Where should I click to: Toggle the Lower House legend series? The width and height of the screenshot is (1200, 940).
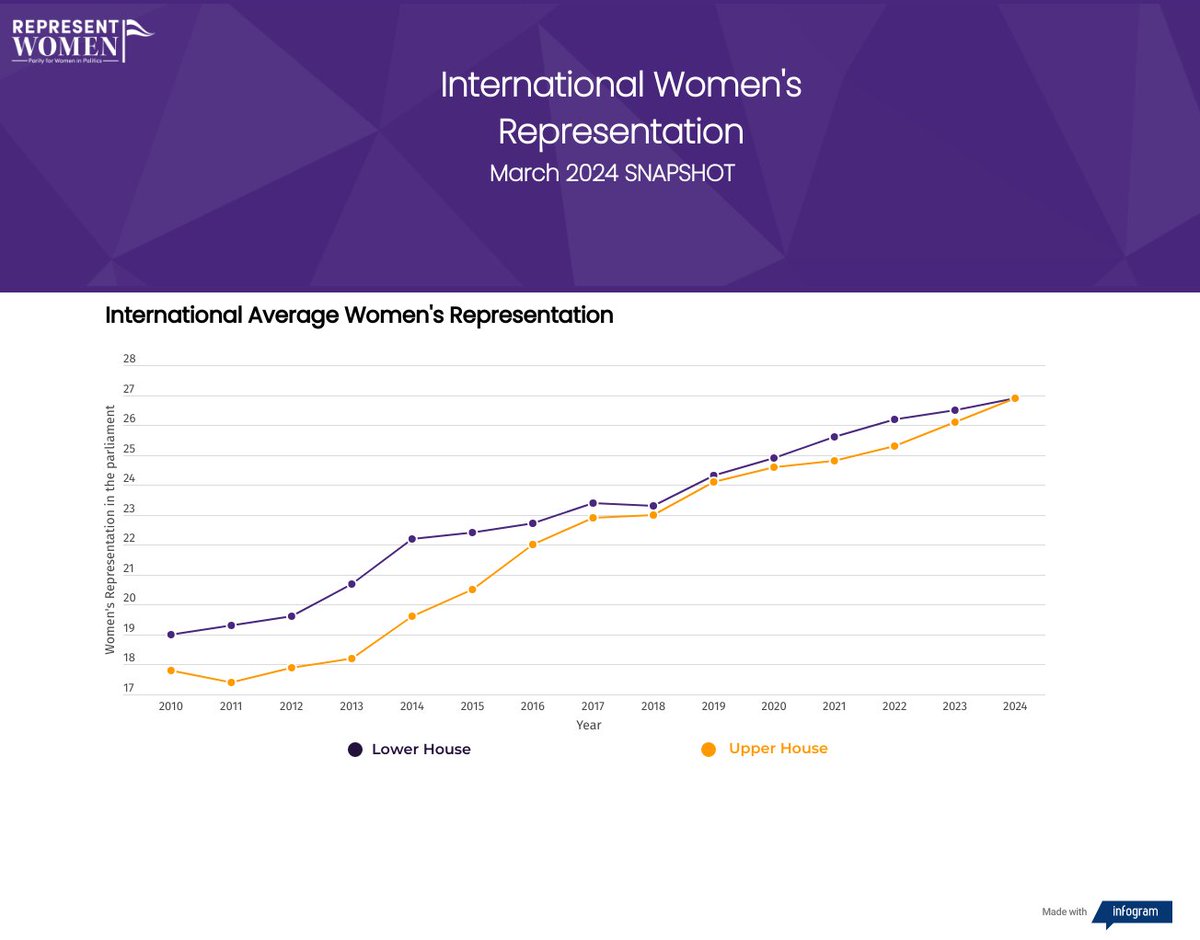pos(409,749)
